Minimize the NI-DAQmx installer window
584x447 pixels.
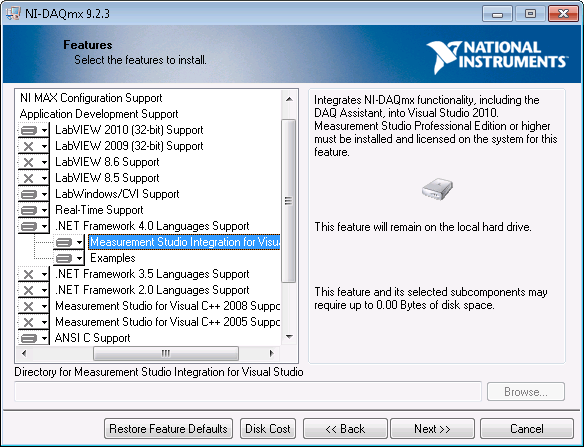(x=497, y=14)
